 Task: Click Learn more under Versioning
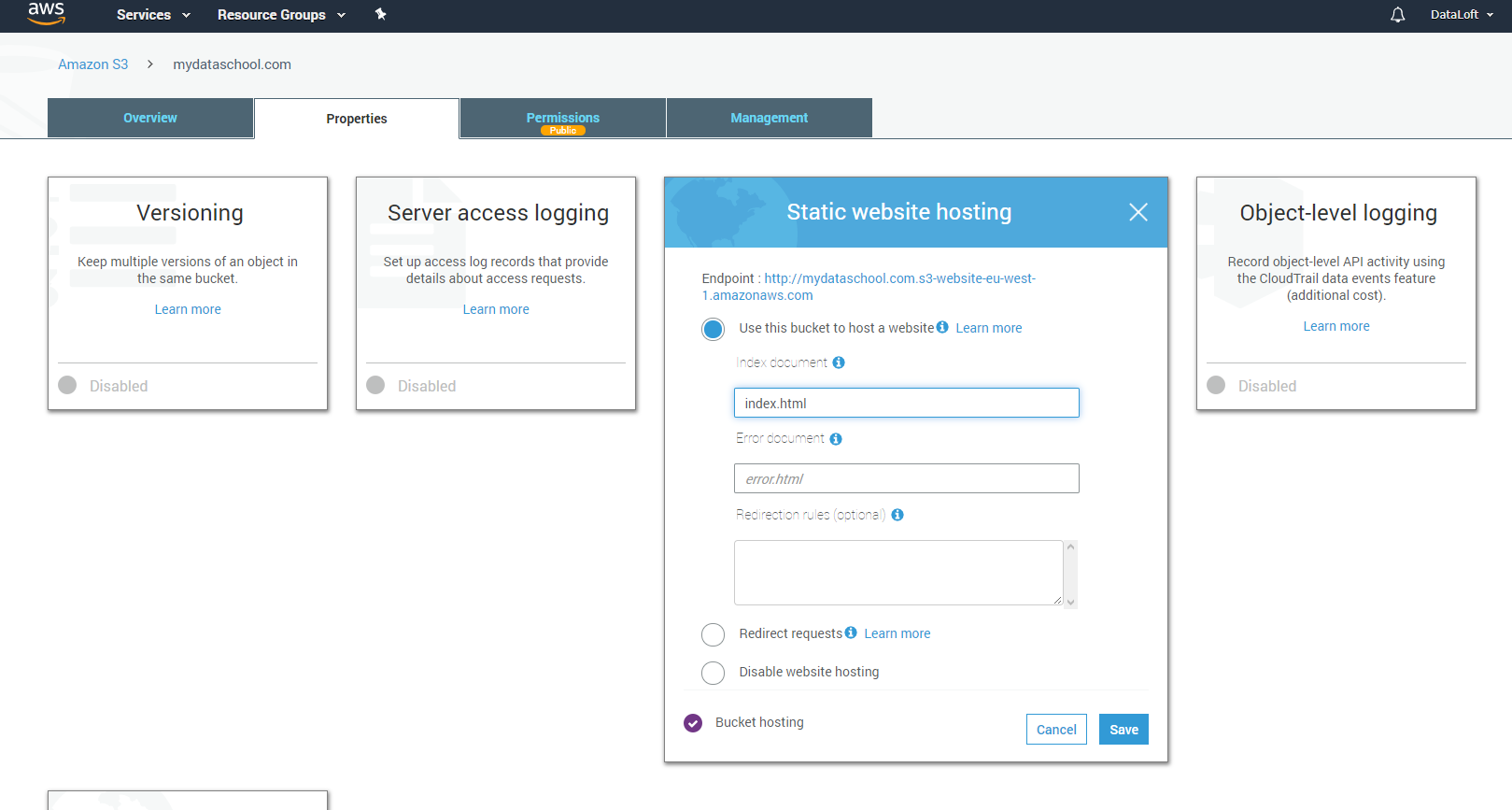point(188,309)
